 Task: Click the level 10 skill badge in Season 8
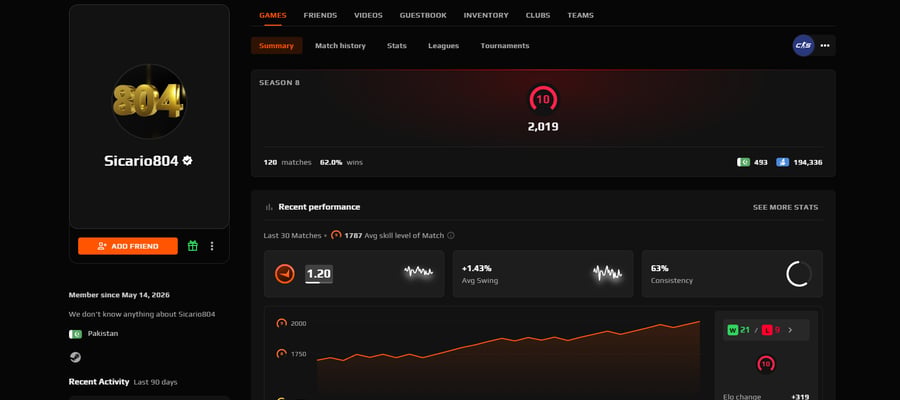(543, 100)
